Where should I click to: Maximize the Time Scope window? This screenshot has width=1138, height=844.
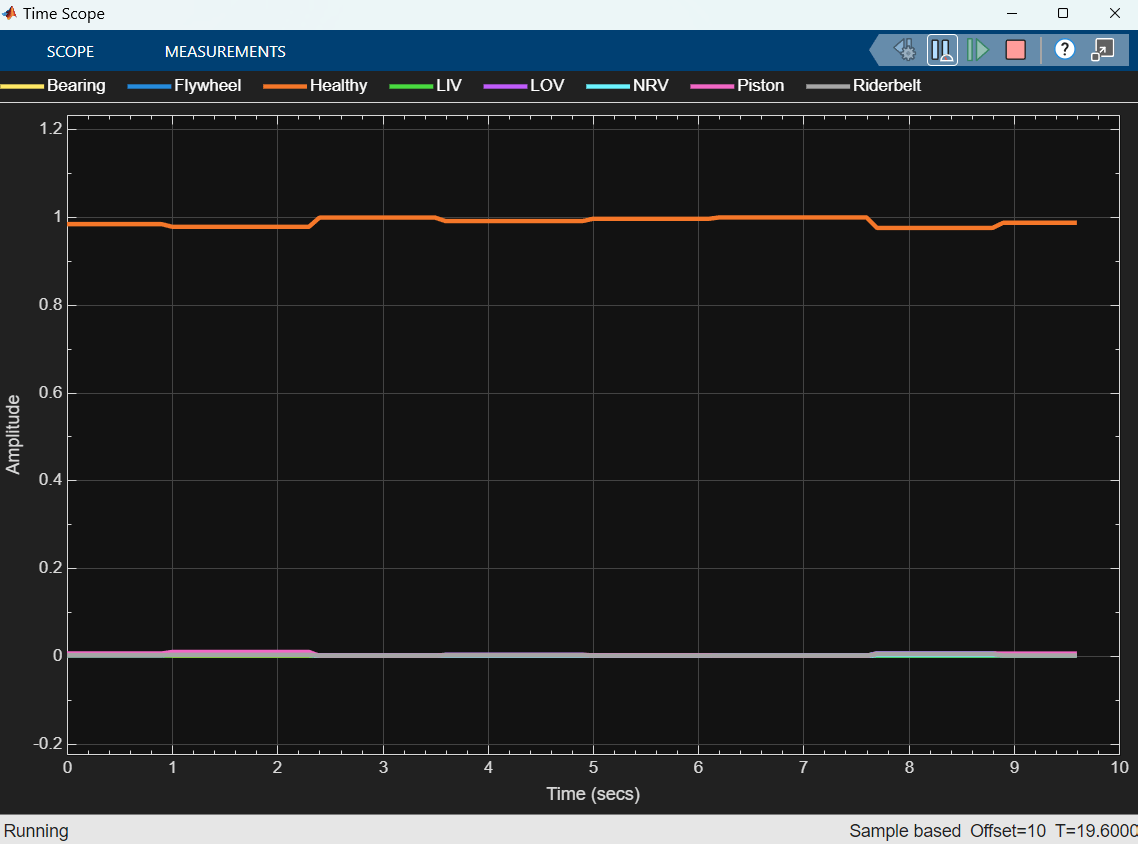pos(1063,14)
